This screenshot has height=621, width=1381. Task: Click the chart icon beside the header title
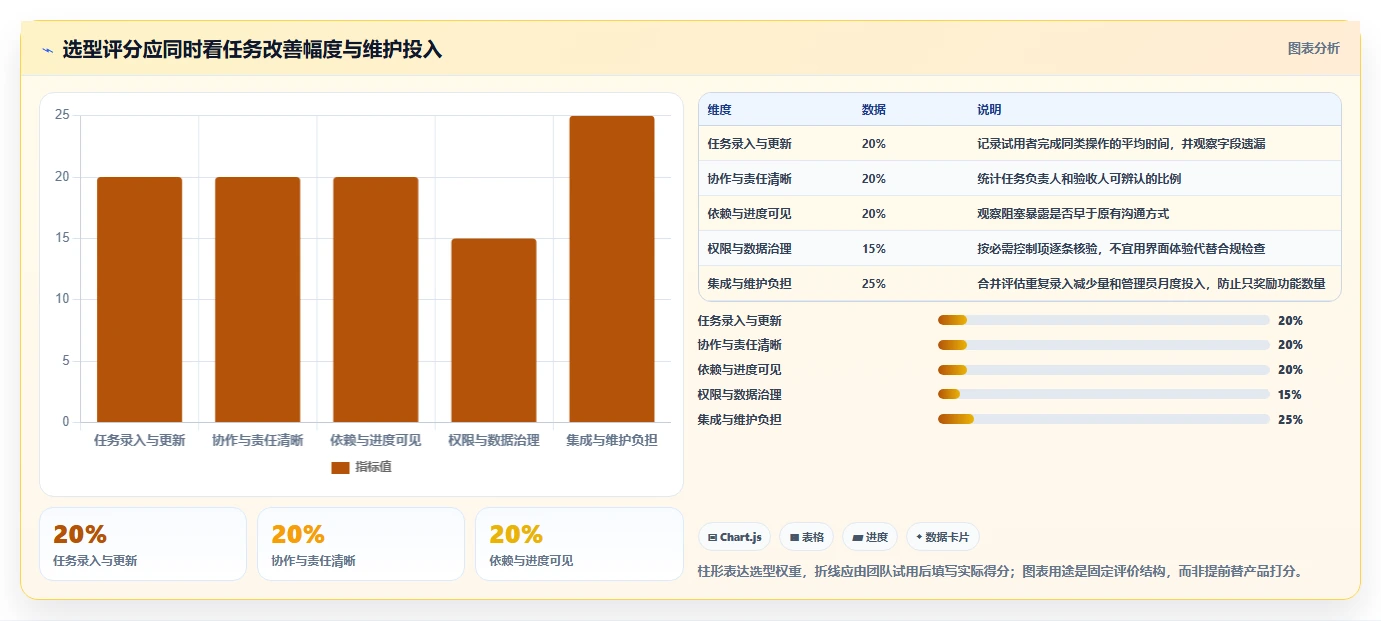click(48, 50)
